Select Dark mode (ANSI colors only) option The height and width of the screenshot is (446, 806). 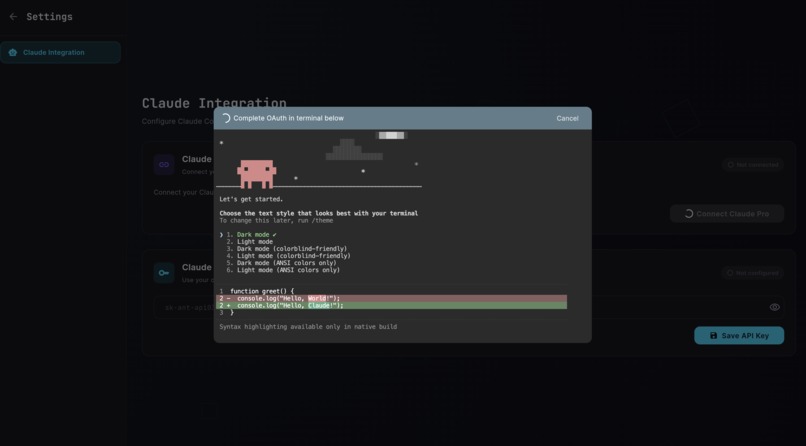click(x=282, y=263)
